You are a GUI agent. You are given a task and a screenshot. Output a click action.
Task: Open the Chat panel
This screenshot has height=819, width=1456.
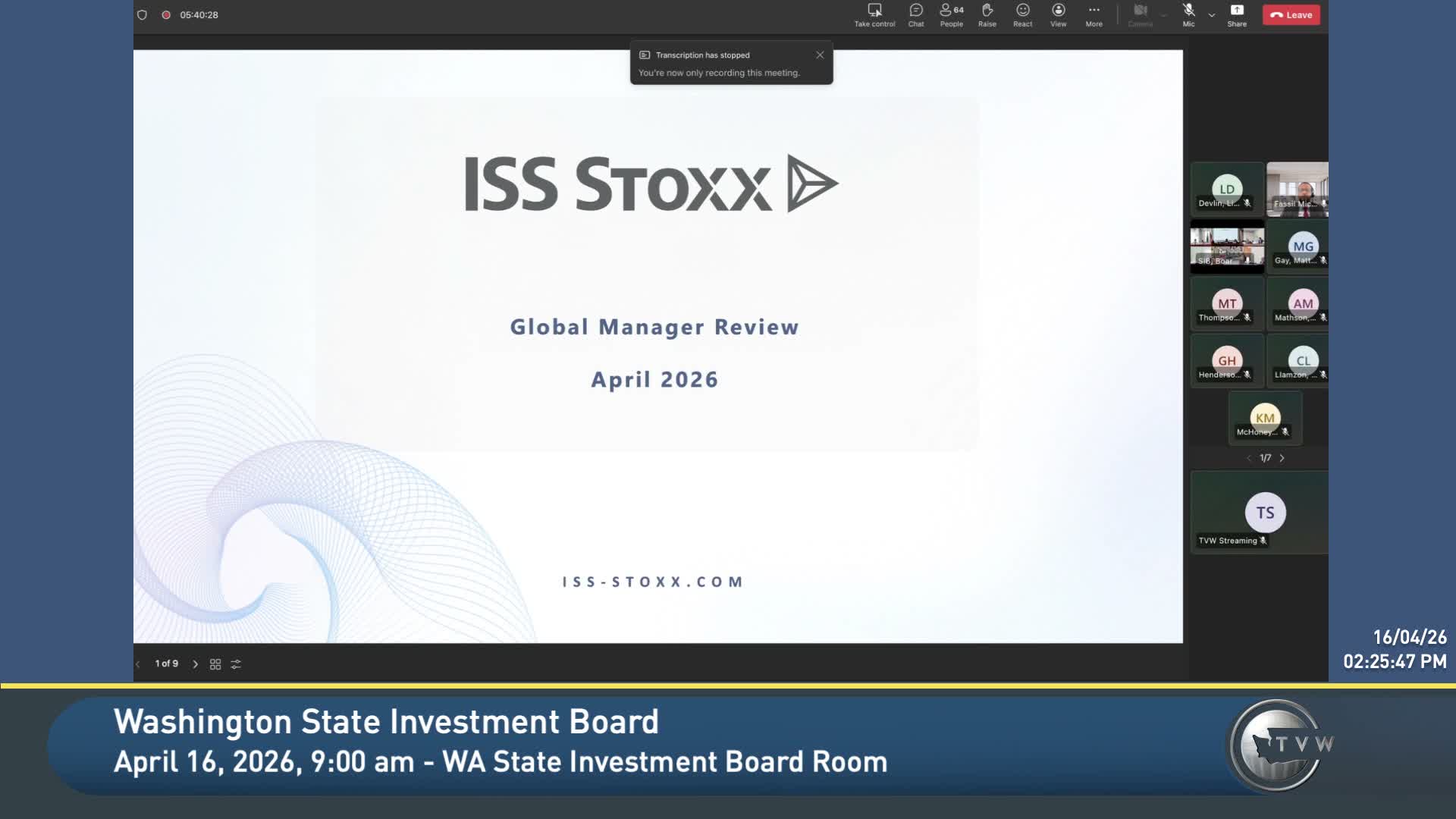916,14
